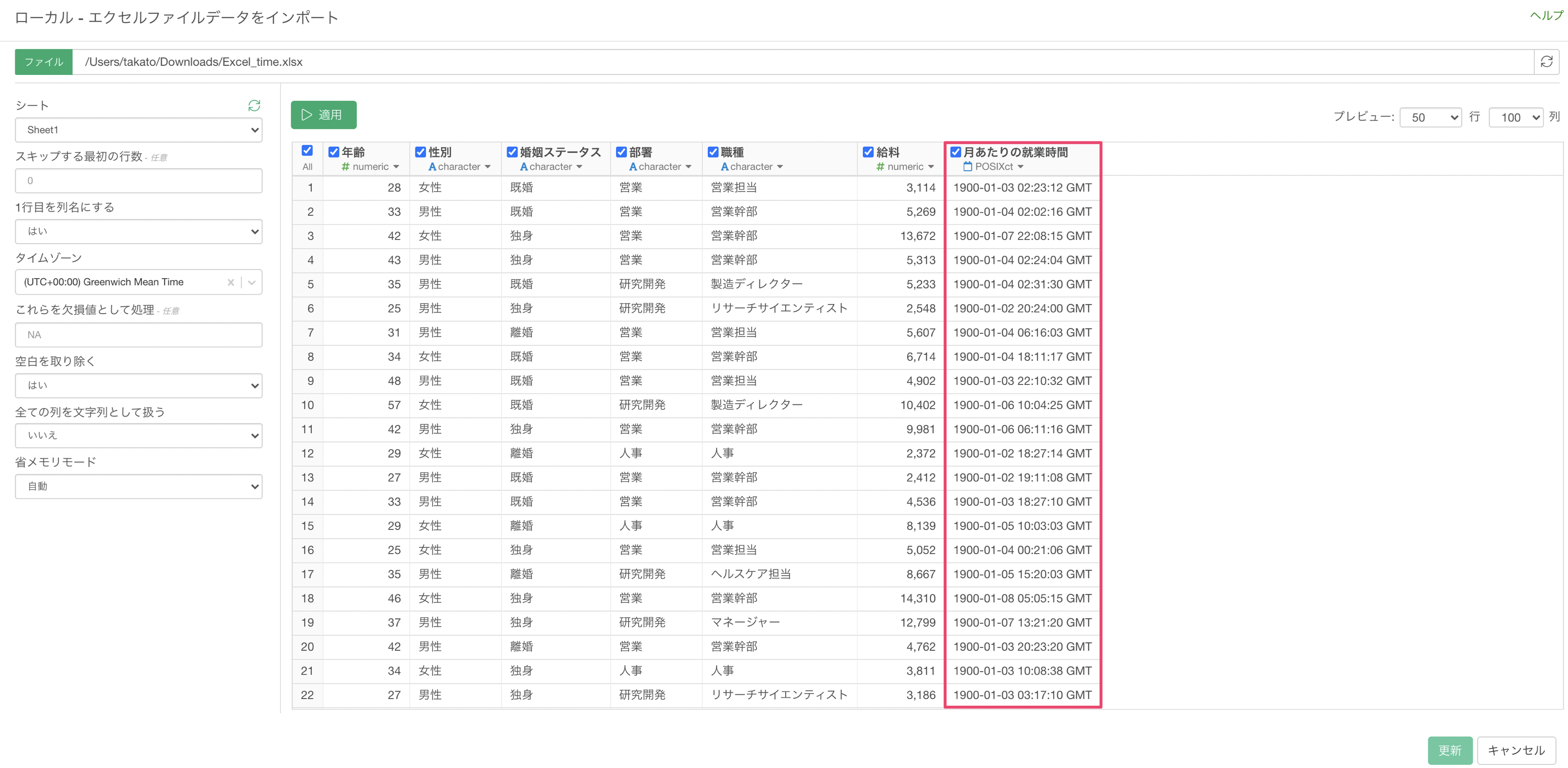Screen dimensions: 1568x768
Task: Click the file path field with Excel_time.xlsx
Action: click(x=802, y=61)
